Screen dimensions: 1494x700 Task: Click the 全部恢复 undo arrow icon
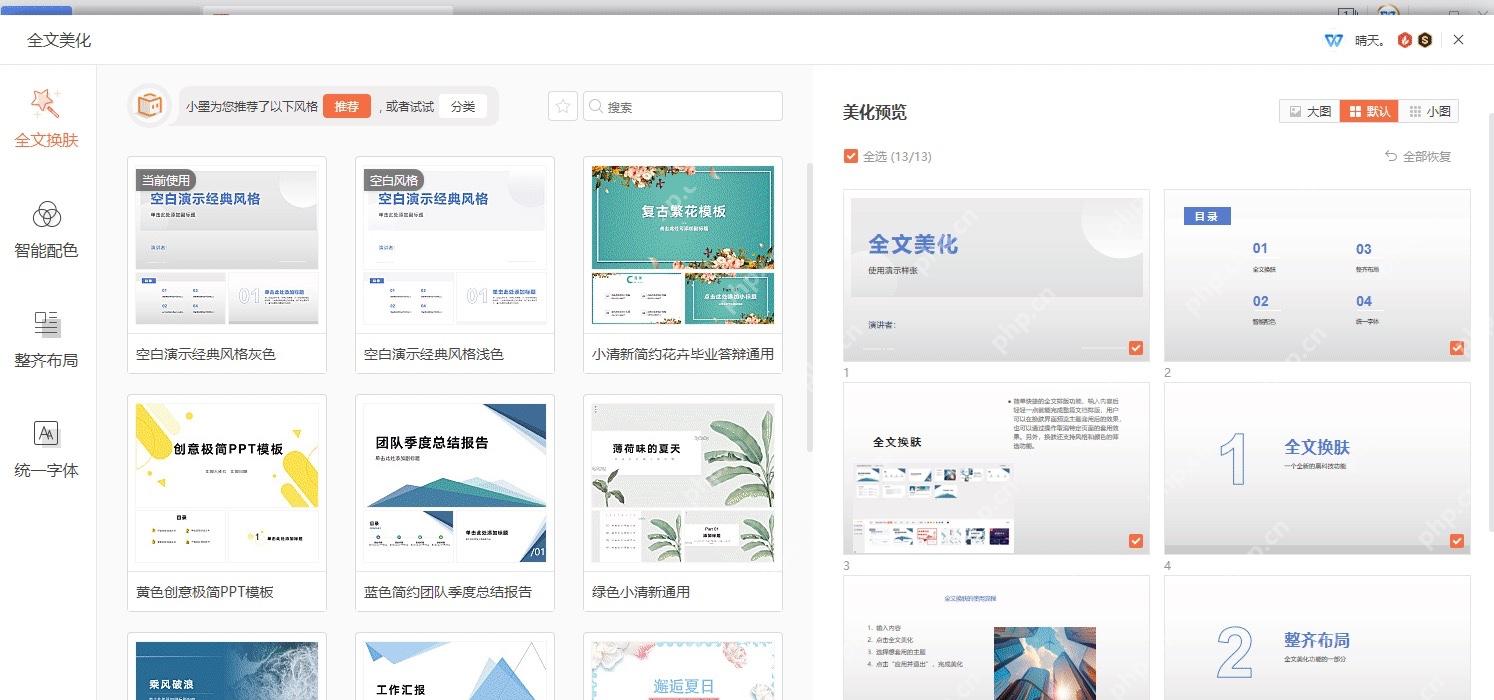tap(1391, 156)
